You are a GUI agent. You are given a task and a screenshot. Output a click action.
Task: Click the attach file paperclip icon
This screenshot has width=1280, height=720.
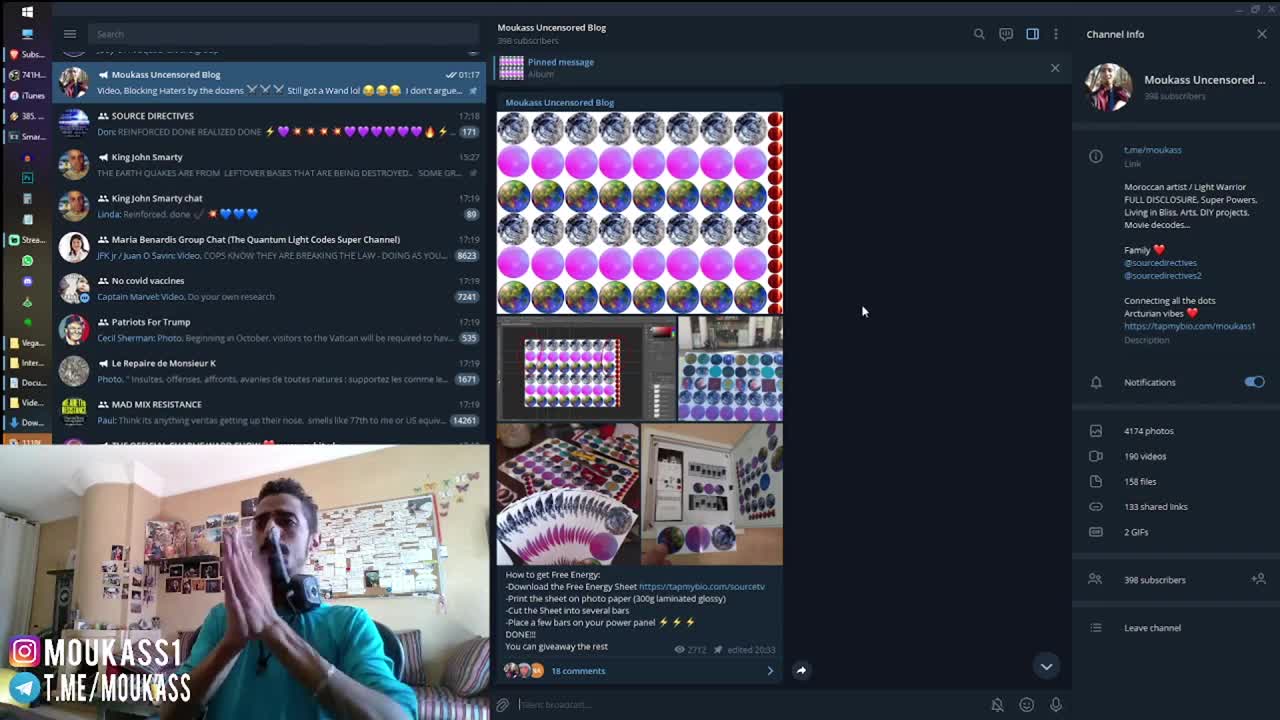pyautogui.click(x=503, y=705)
